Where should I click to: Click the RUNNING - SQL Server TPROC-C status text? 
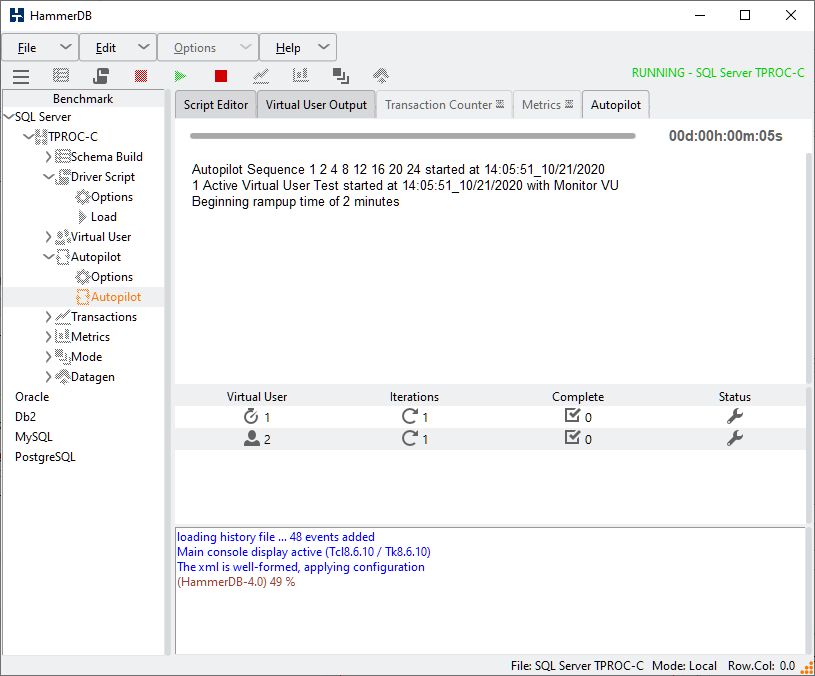(x=718, y=73)
